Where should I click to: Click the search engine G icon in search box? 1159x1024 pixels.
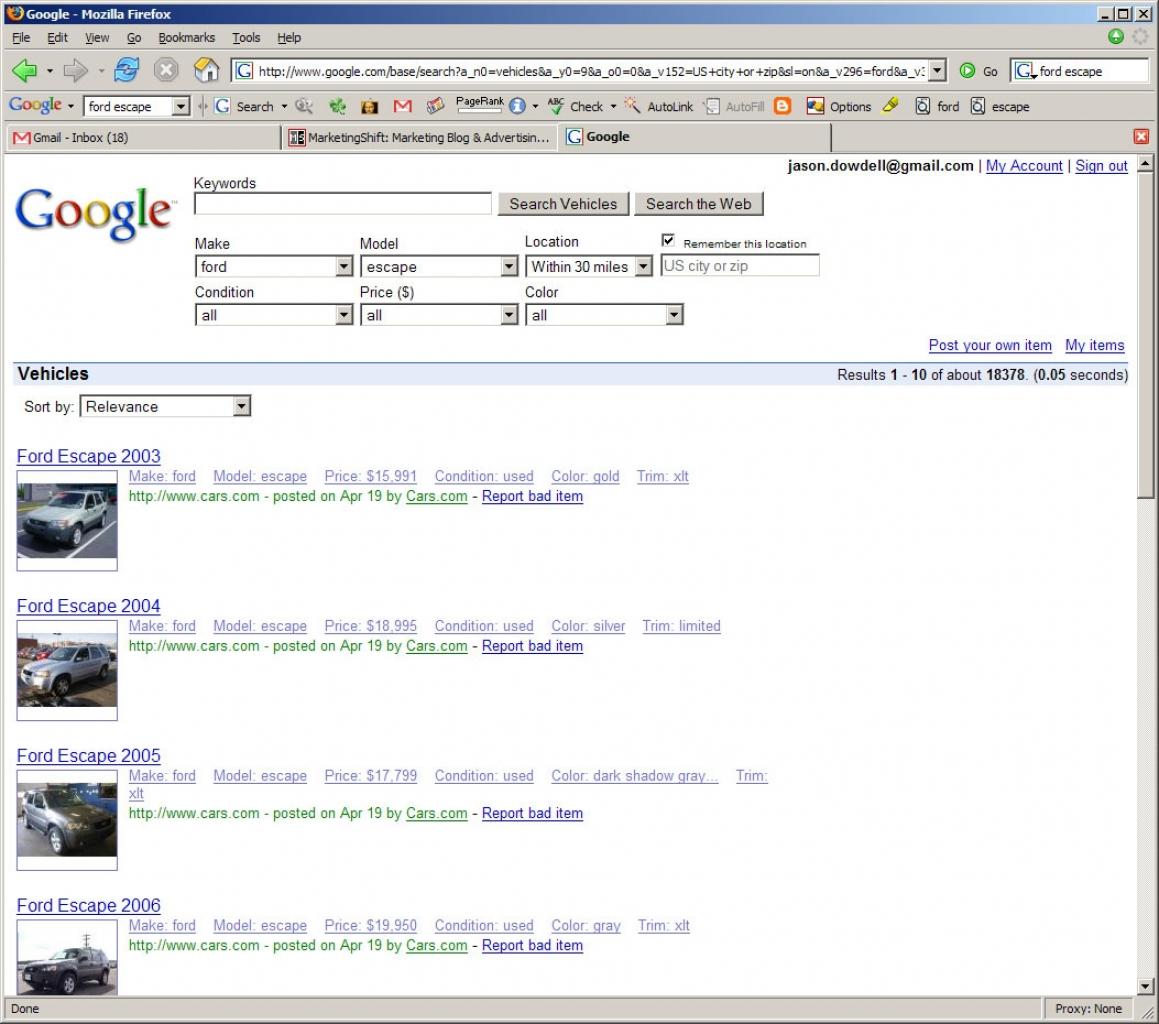[x=1025, y=71]
